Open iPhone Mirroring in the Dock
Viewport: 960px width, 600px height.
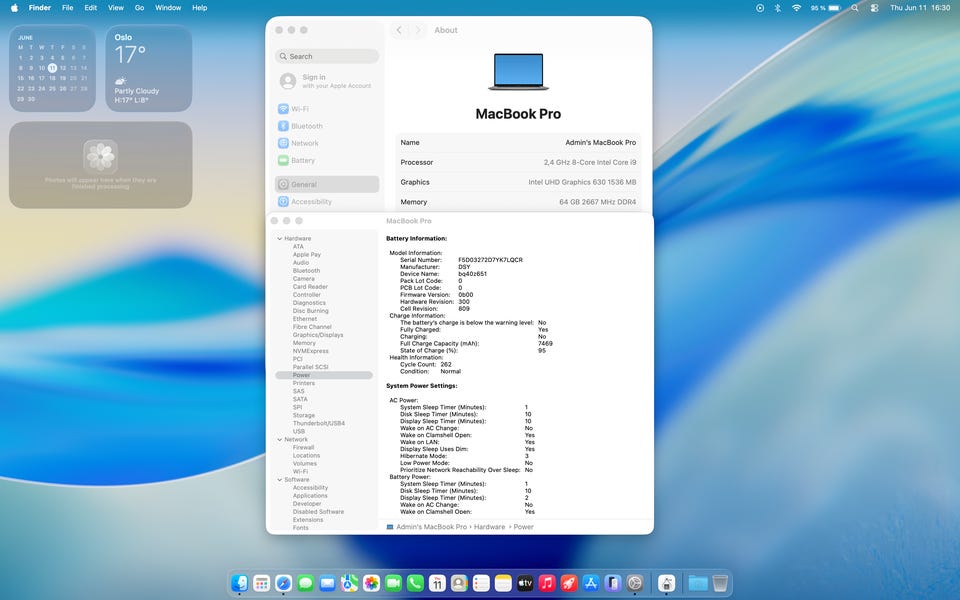613,583
